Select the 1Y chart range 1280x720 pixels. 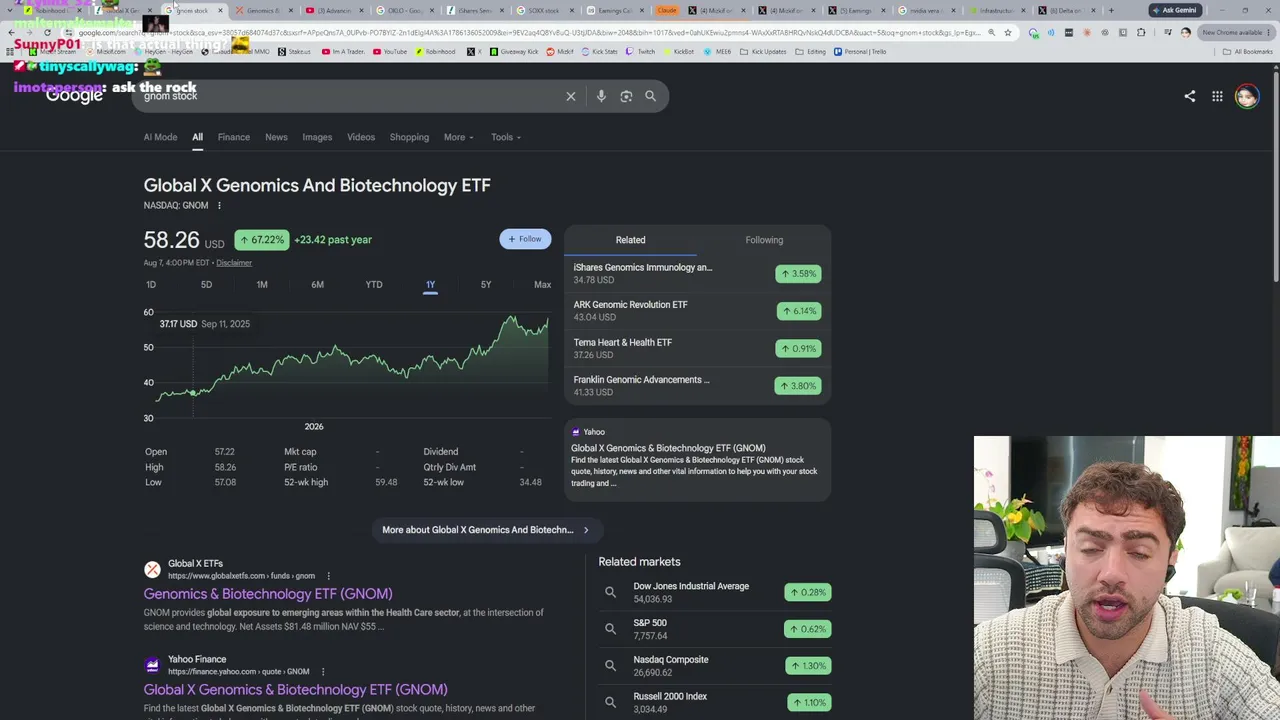click(430, 285)
